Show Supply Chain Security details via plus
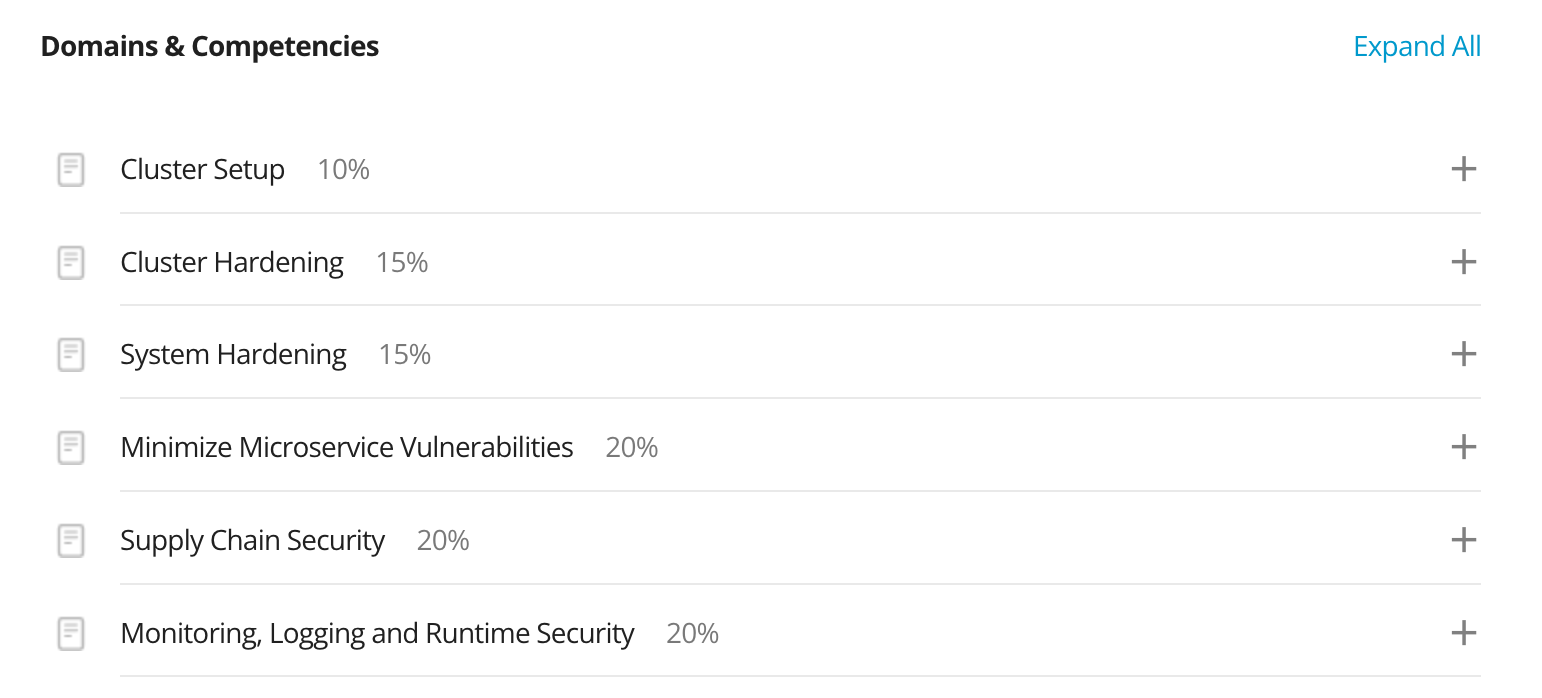 point(1463,540)
